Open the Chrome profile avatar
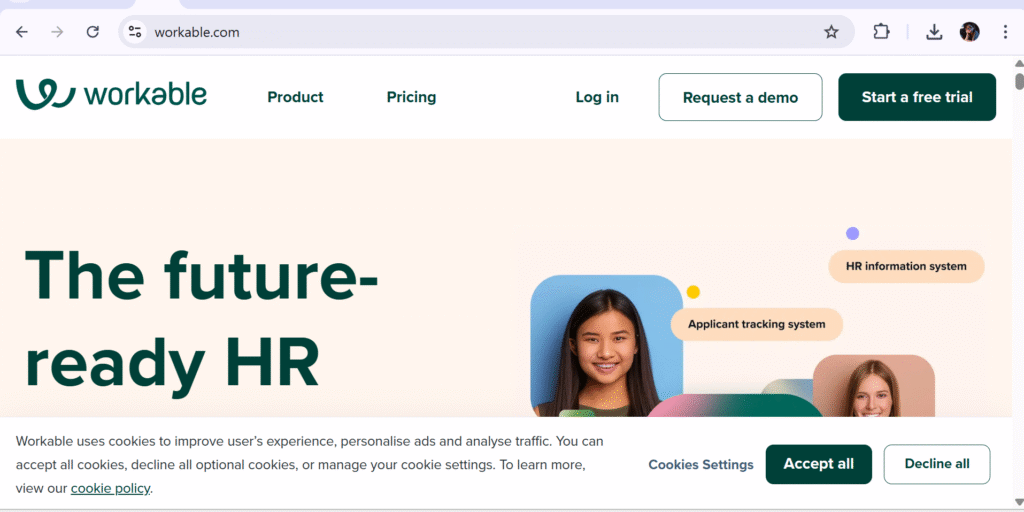 969,32
